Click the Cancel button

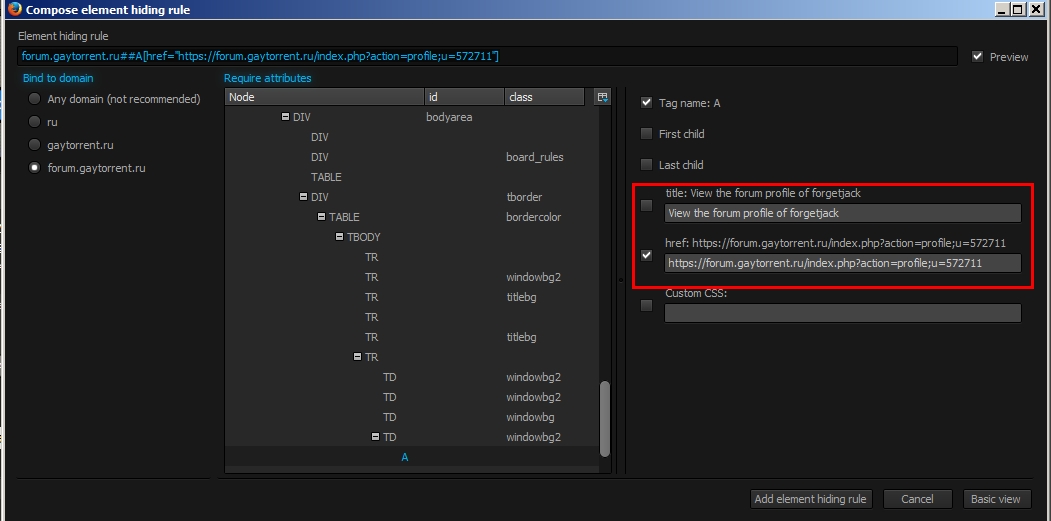click(917, 499)
